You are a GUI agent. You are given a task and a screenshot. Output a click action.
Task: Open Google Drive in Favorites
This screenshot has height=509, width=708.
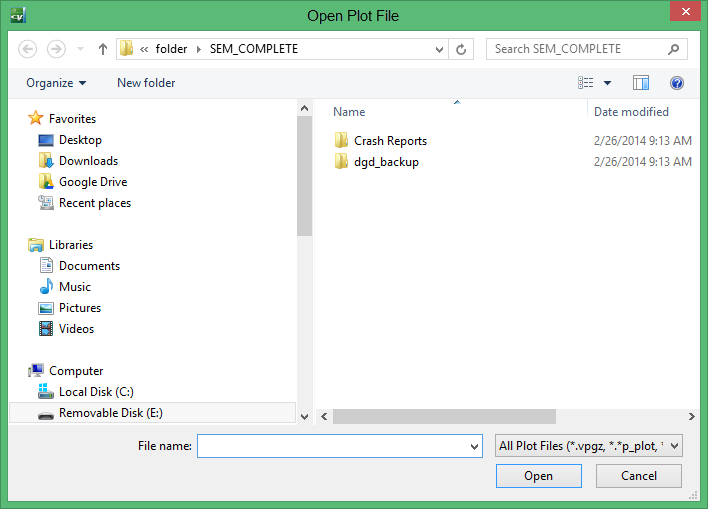(93, 182)
